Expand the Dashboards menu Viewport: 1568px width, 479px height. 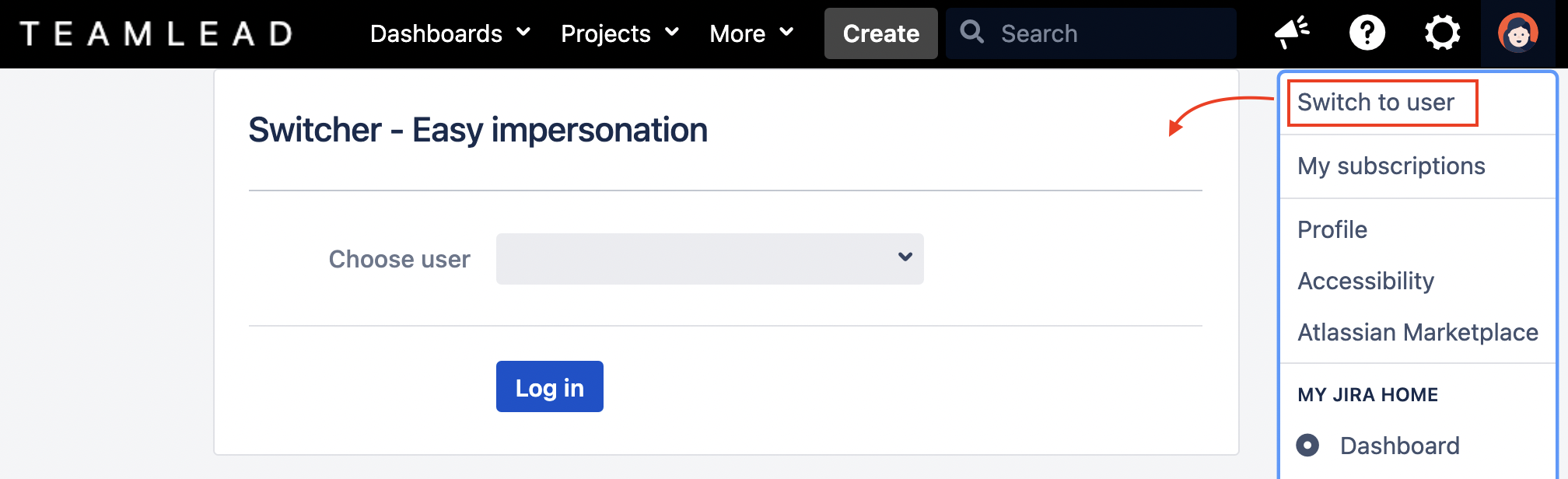pyautogui.click(x=450, y=33)
